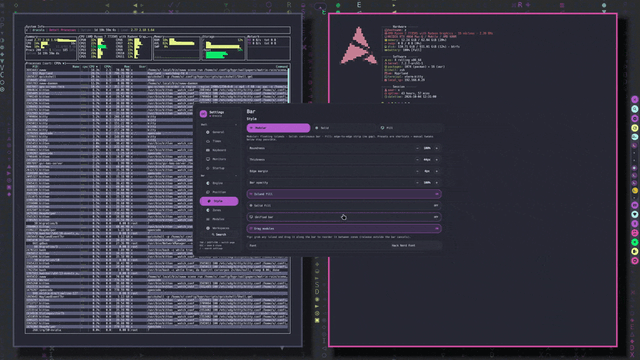Increase the Roundness value
This screenshot has height=360, width=640.
[x=437, y=148]
